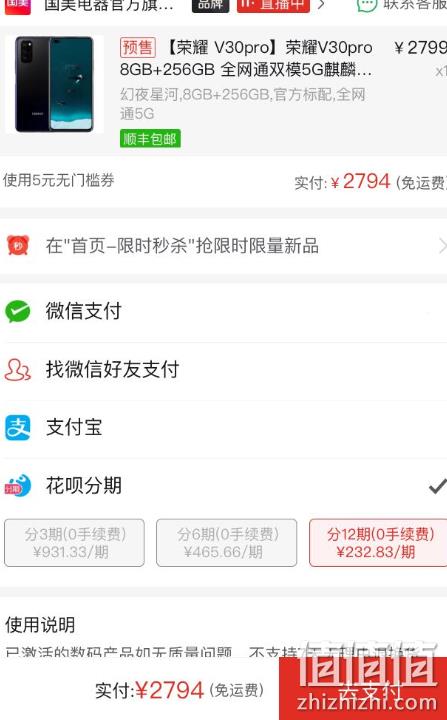Select the 6-period installment option ¥465.66
The height and width of the screenshot is (720, 447).
coord(226,543)
